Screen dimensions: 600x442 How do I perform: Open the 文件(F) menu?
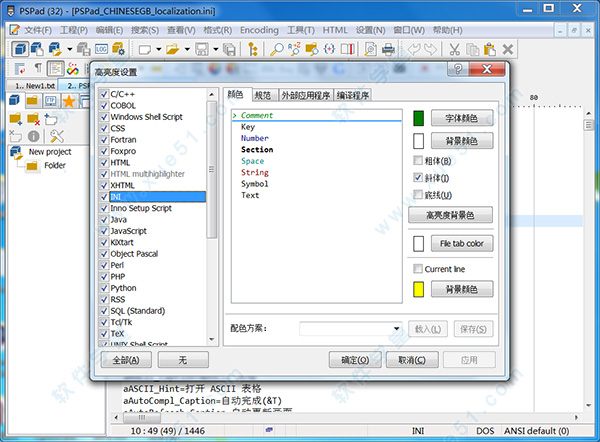pyautogui.click(x=38, y=30)
